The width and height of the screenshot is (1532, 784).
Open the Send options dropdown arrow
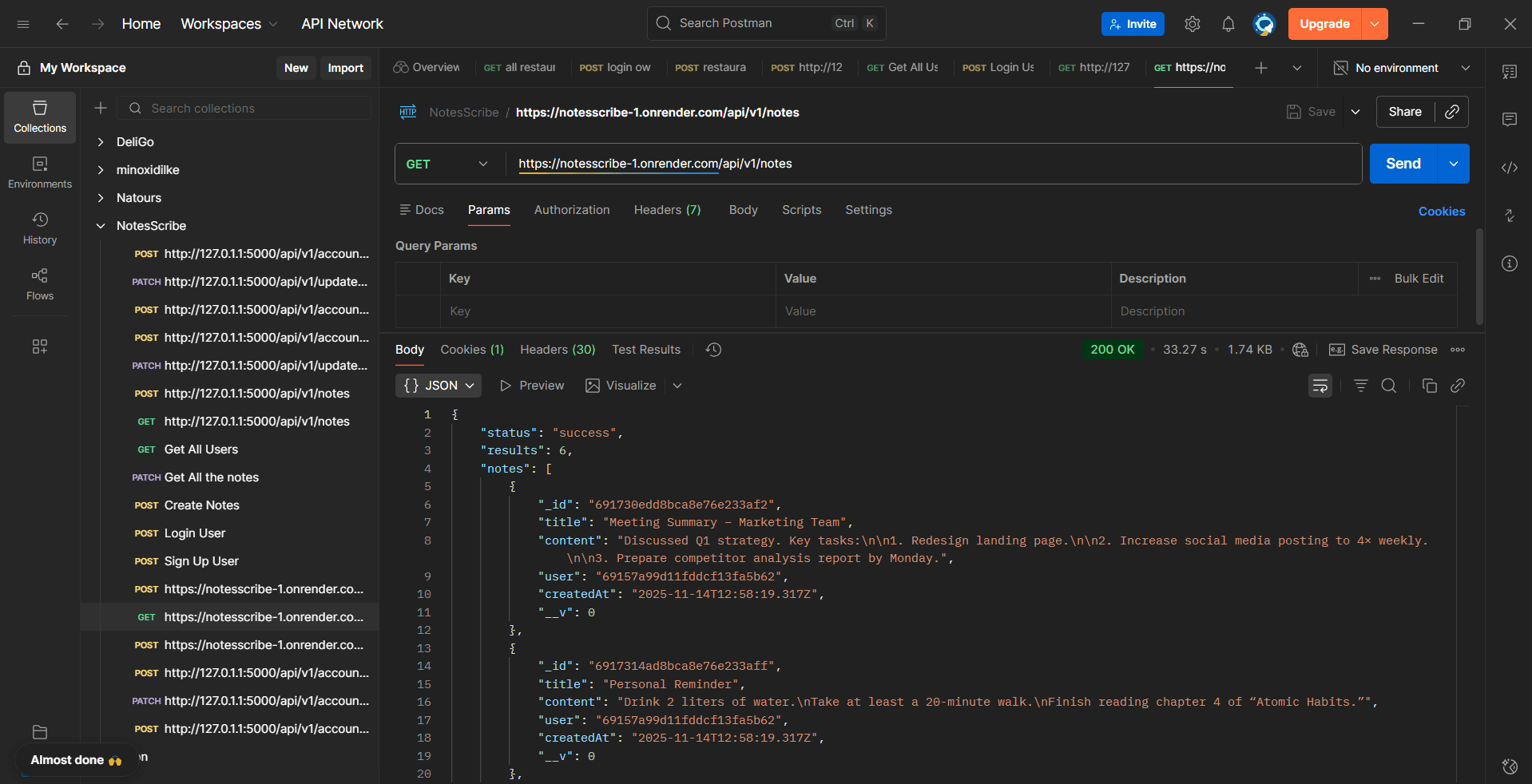pos(1454,164)
